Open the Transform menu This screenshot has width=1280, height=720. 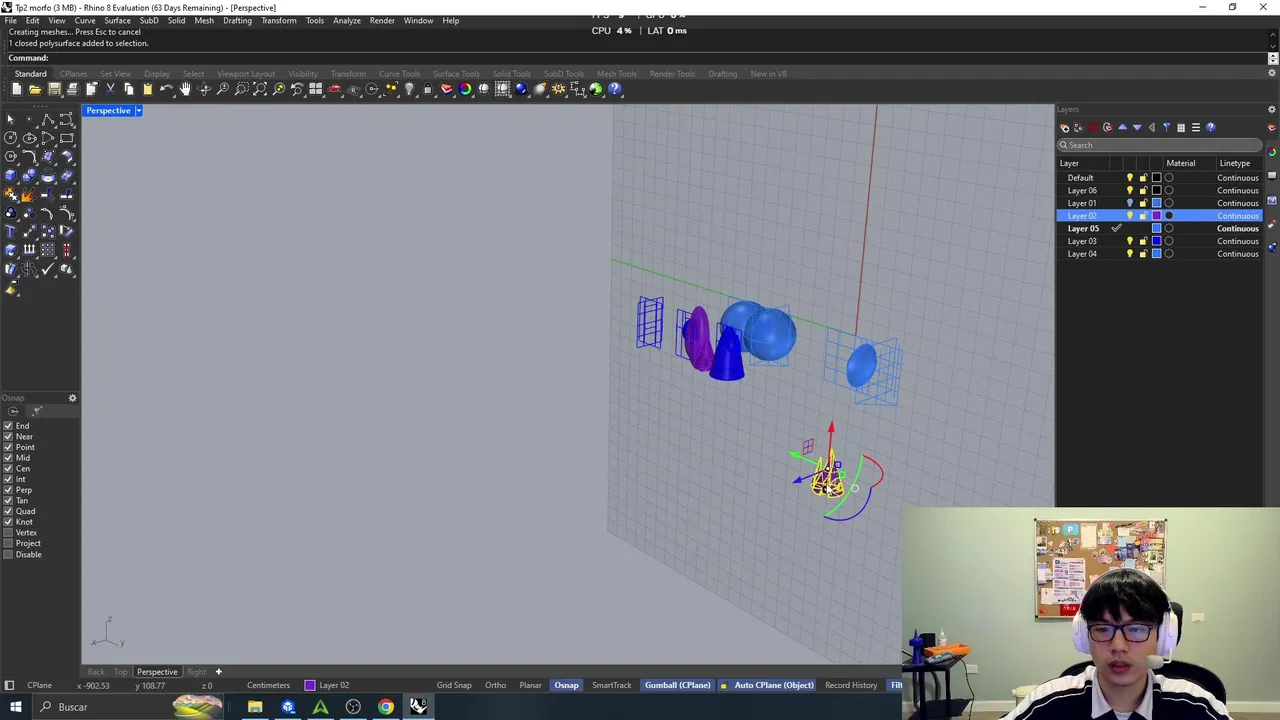point(278,20)
